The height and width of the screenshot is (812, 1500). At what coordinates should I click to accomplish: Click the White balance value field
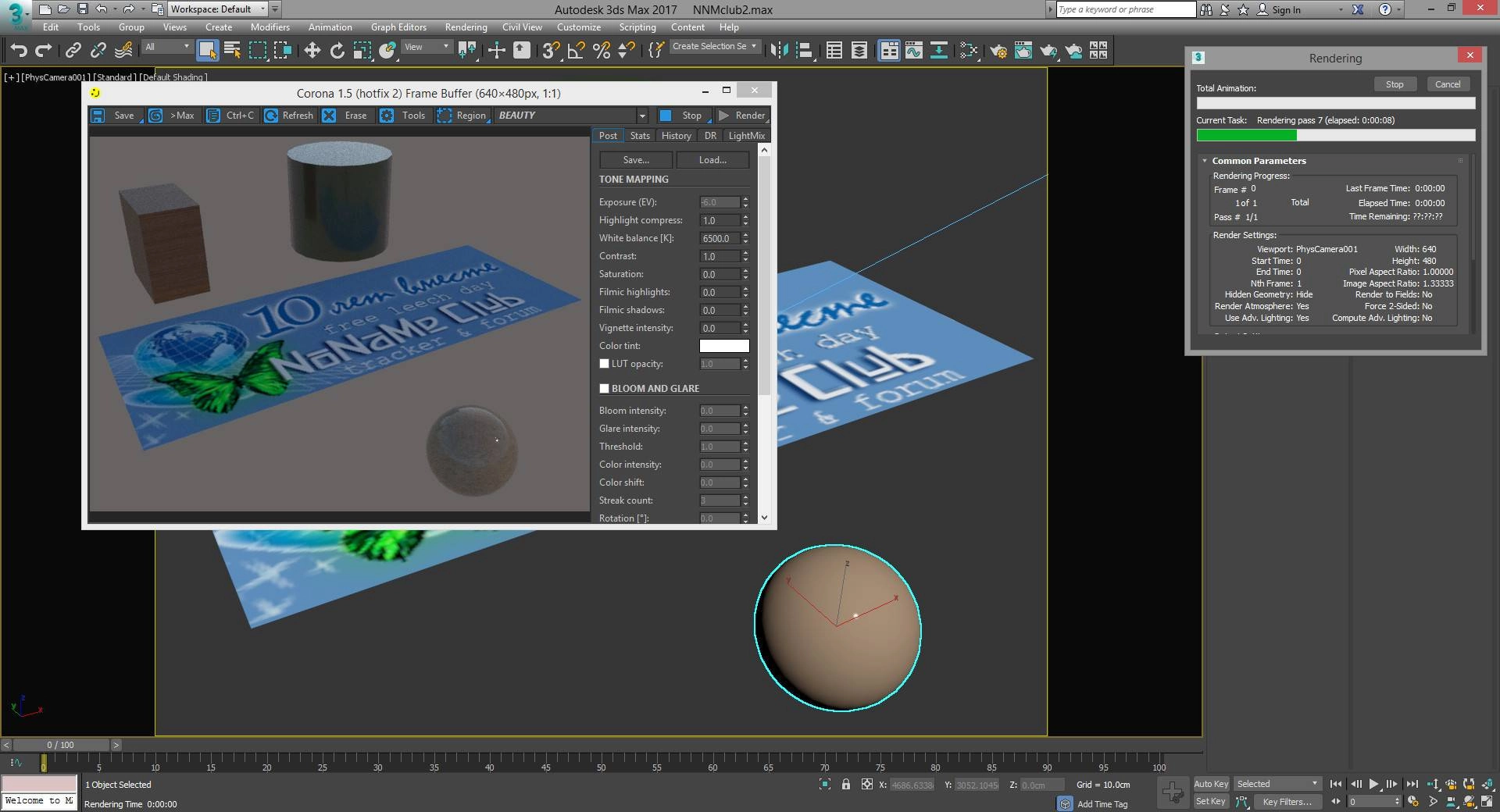click(x=720, y=238)
